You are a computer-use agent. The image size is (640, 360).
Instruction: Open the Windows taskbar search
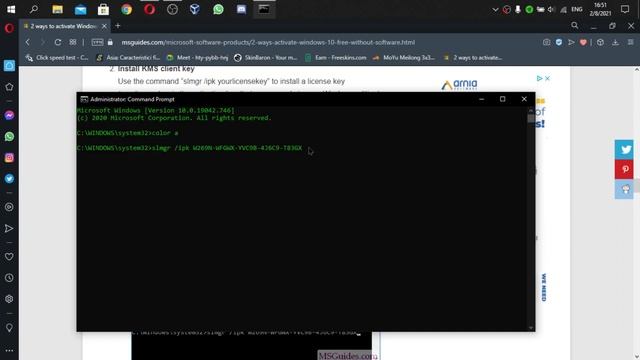coord(34,9)
